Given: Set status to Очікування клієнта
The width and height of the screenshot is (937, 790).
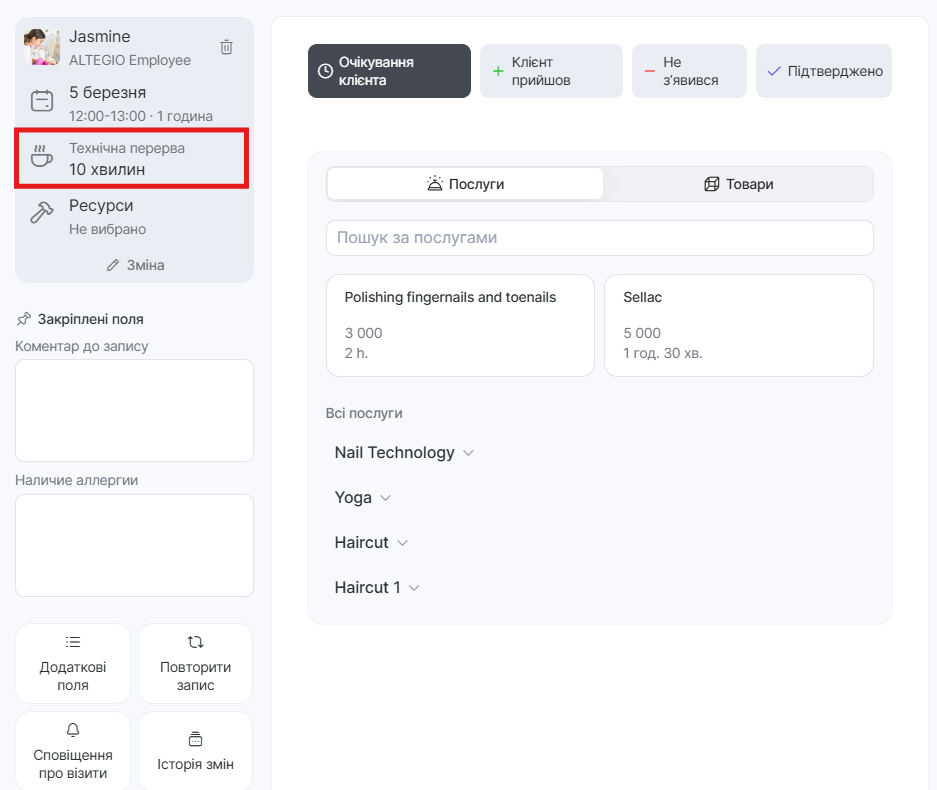Looking at the screenshot, I should (x=389, y=71).
